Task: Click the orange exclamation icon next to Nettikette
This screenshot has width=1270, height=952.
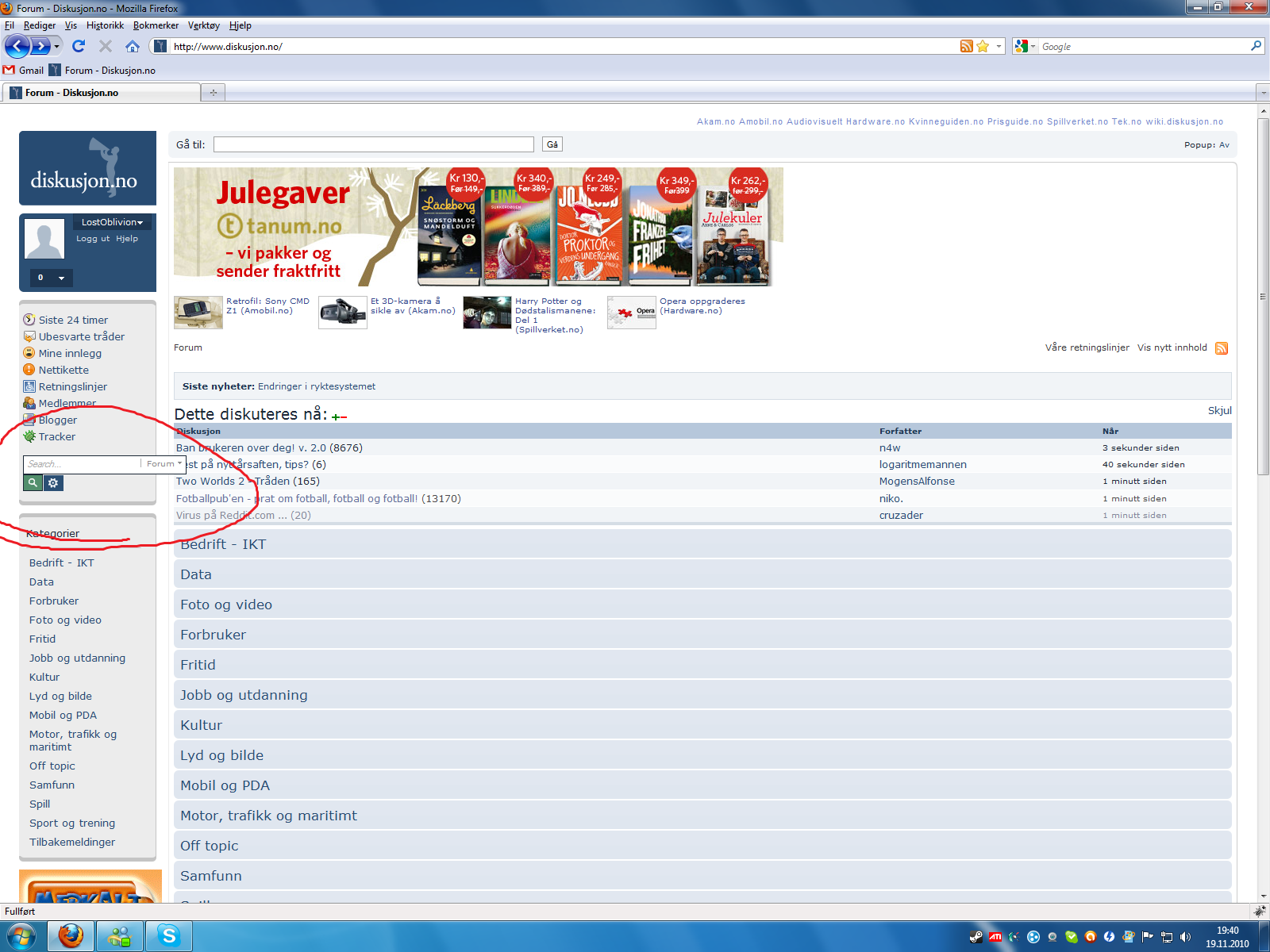Action: pyautogui.click(x=29, y=370)
